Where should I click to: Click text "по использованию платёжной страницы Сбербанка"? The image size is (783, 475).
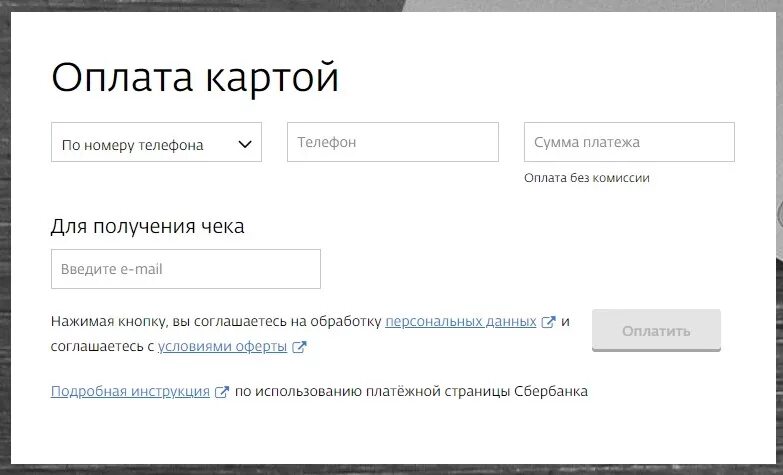(411, 391)
